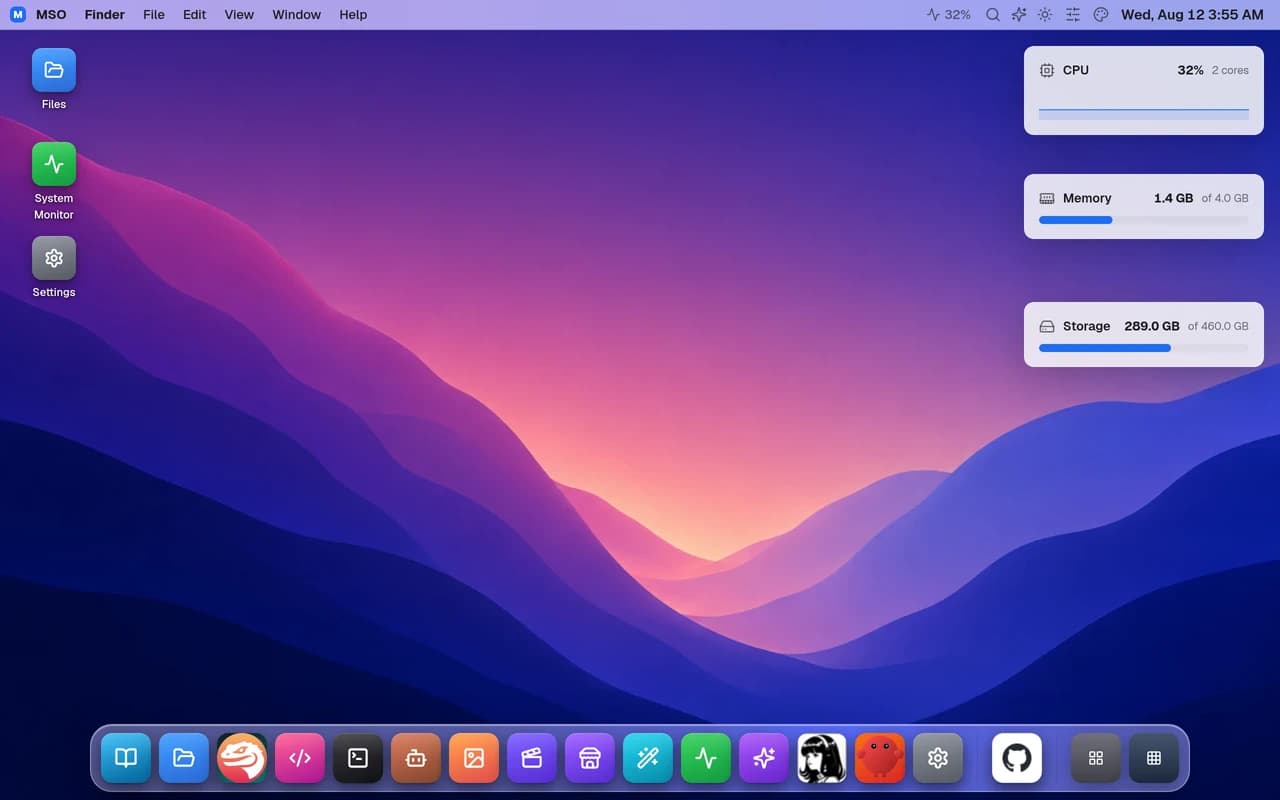Click the palette theme icon in menu bar

(x=1101, y=15)
